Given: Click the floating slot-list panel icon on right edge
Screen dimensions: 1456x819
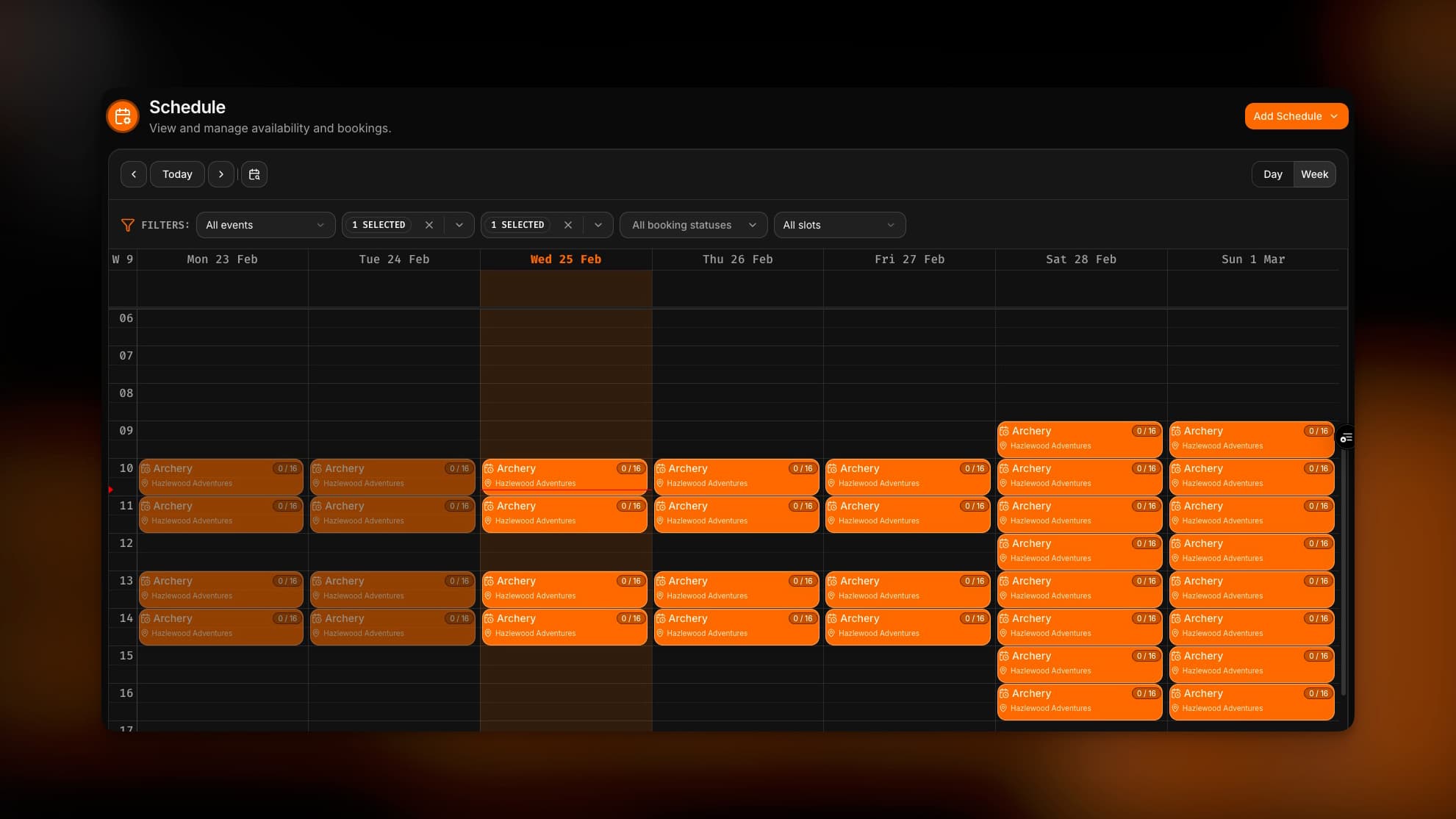Looking at the screenshot, I should click(1346, 437).
